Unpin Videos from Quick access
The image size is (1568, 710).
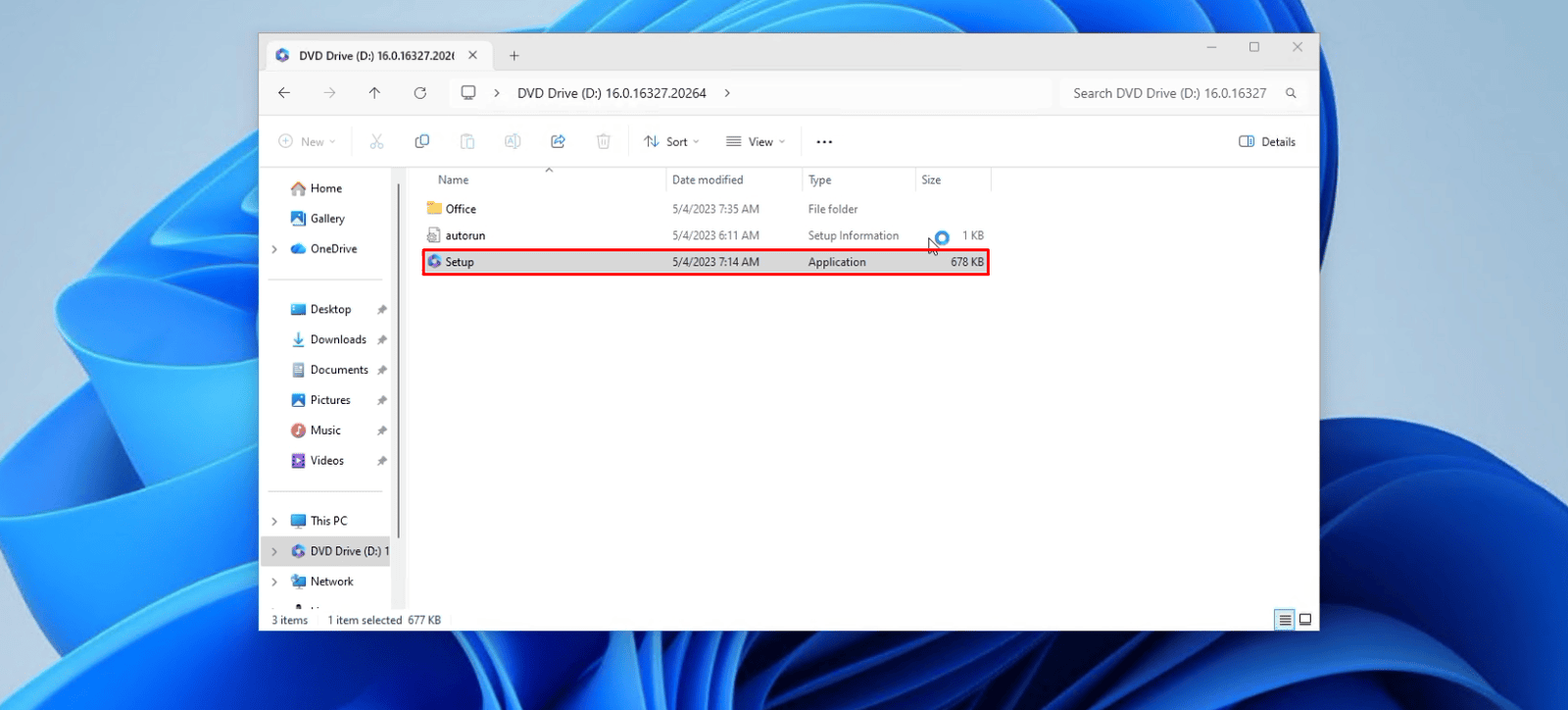tap(381, 461)
